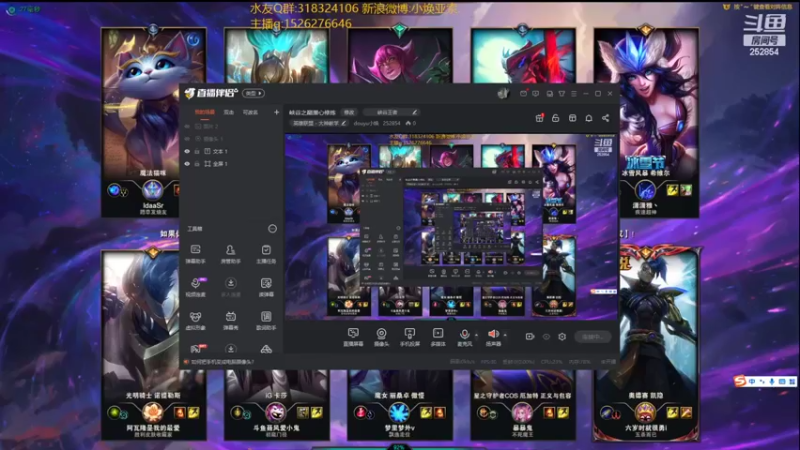The image size is (800, 450).
Task: Open the gift box icon with red badge
Action: coord(539,118)
